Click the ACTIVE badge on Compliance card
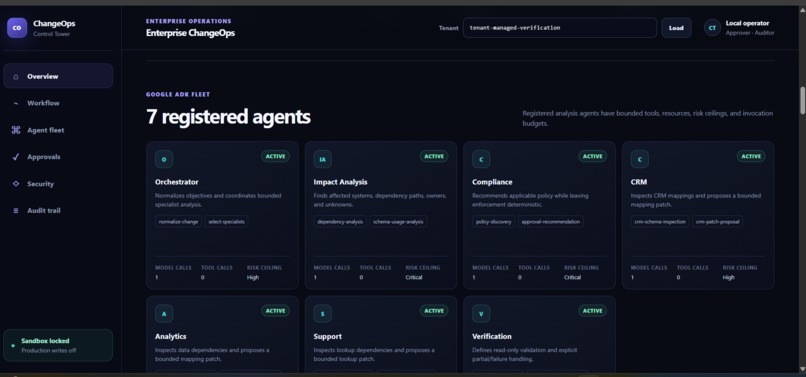 click(593, 156)
